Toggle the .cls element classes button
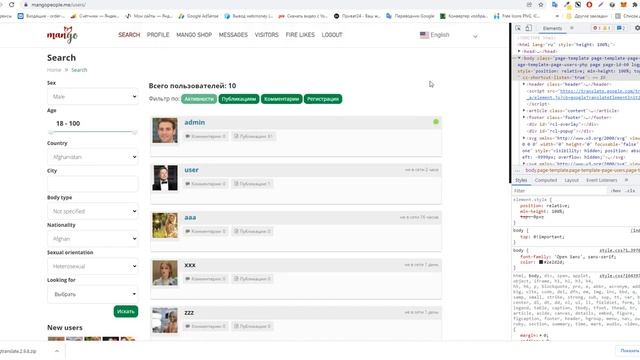 coord(631,191)
